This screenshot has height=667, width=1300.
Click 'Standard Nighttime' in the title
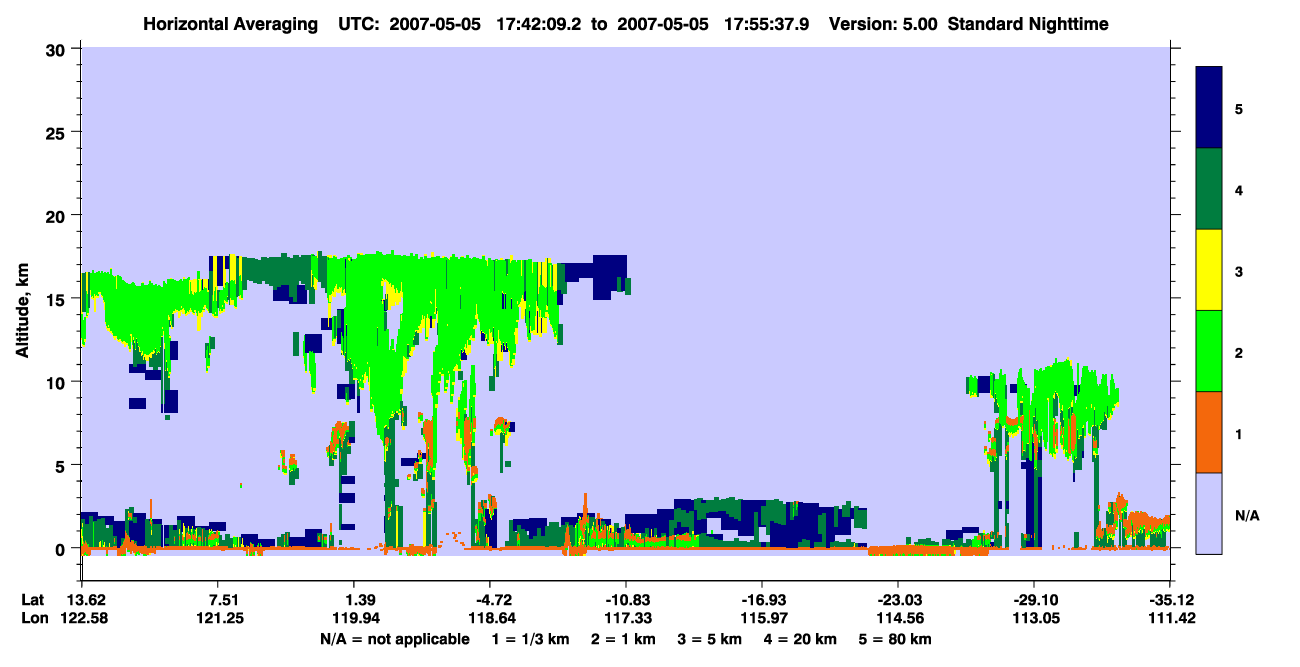pyautogui.click(x=1028, y=23)
